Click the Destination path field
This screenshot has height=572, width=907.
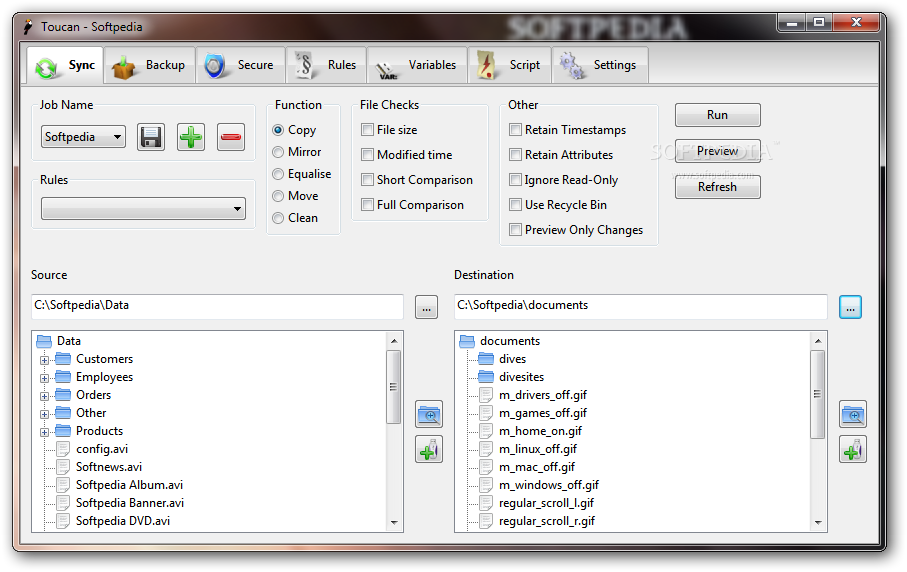click(x=641, y=307)
